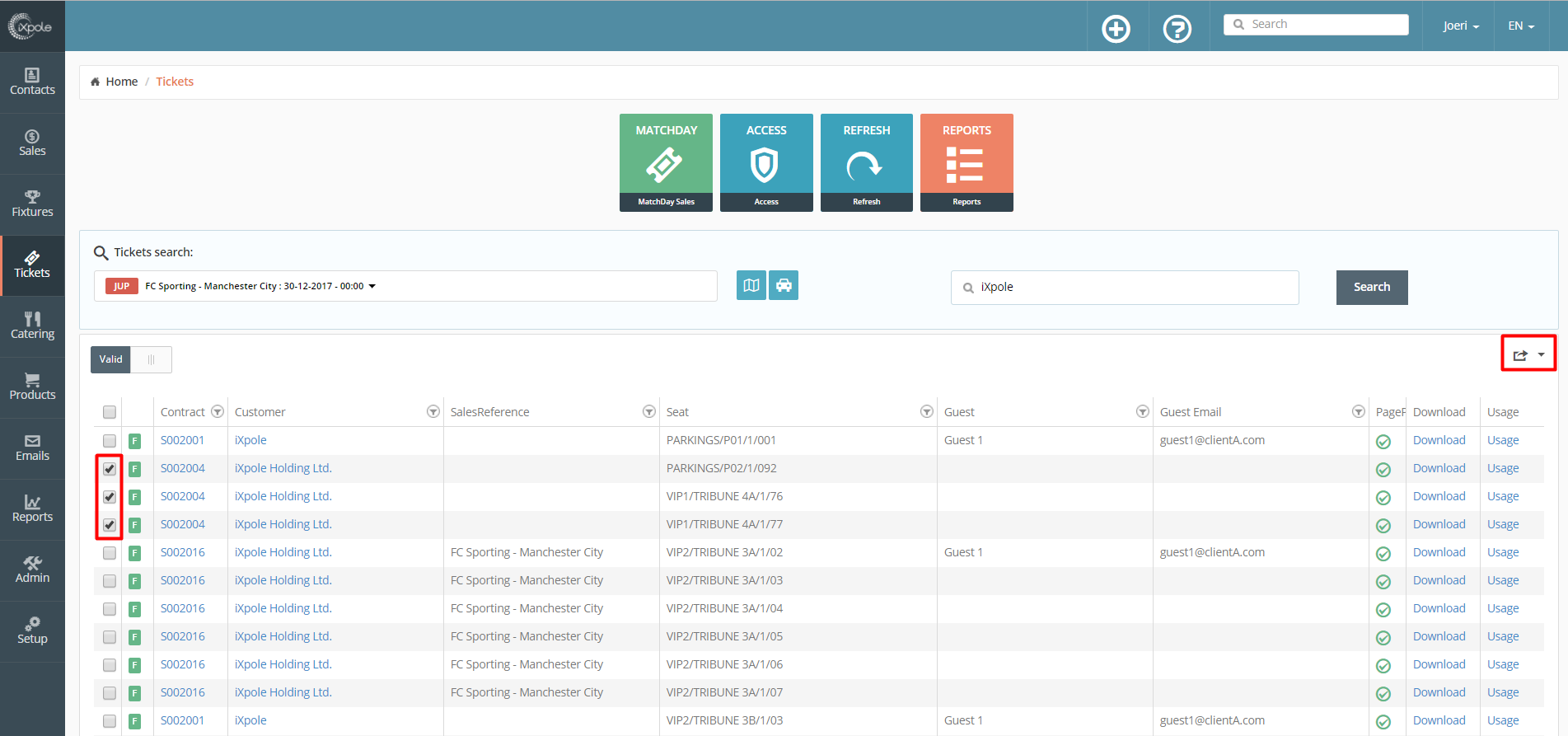Open the fixture selector dropdown
1568x736 pixels.
pyautogui.click(x=405, y=286)
